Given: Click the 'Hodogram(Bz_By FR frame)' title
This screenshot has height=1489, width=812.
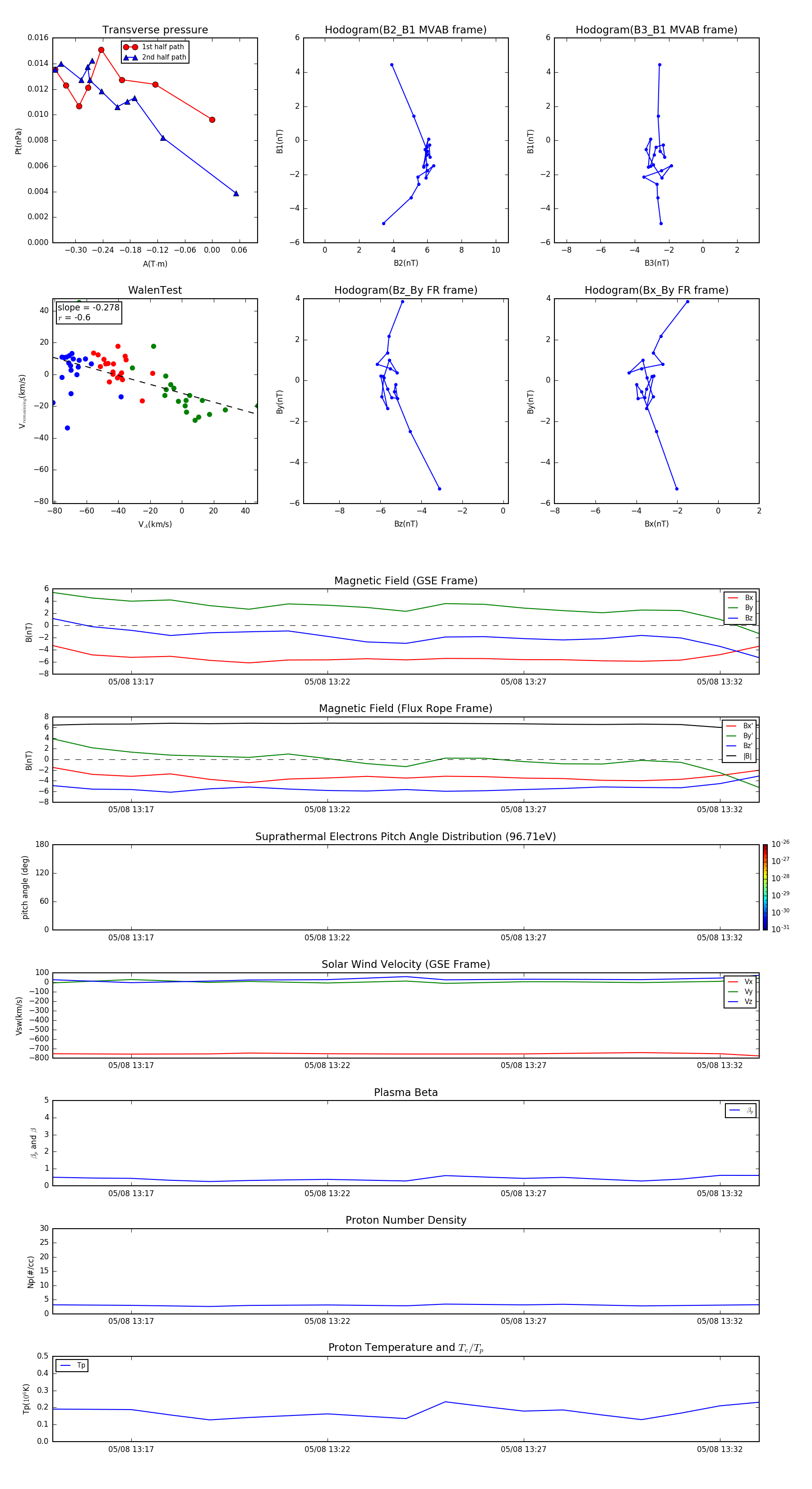Looking at the screenshot, I should click(x=406, y=290).
